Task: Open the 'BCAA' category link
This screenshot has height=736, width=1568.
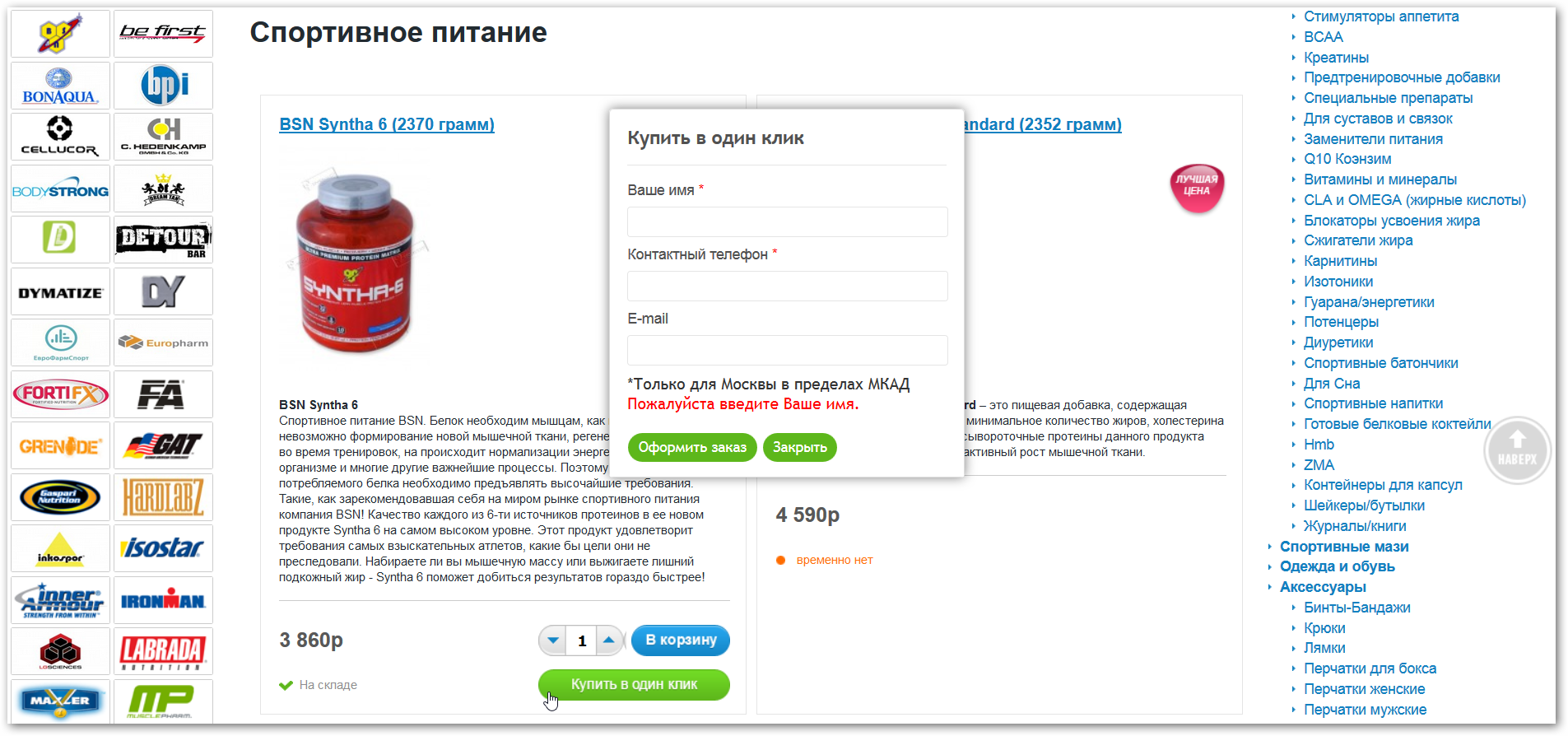Action: point(1324,37)
